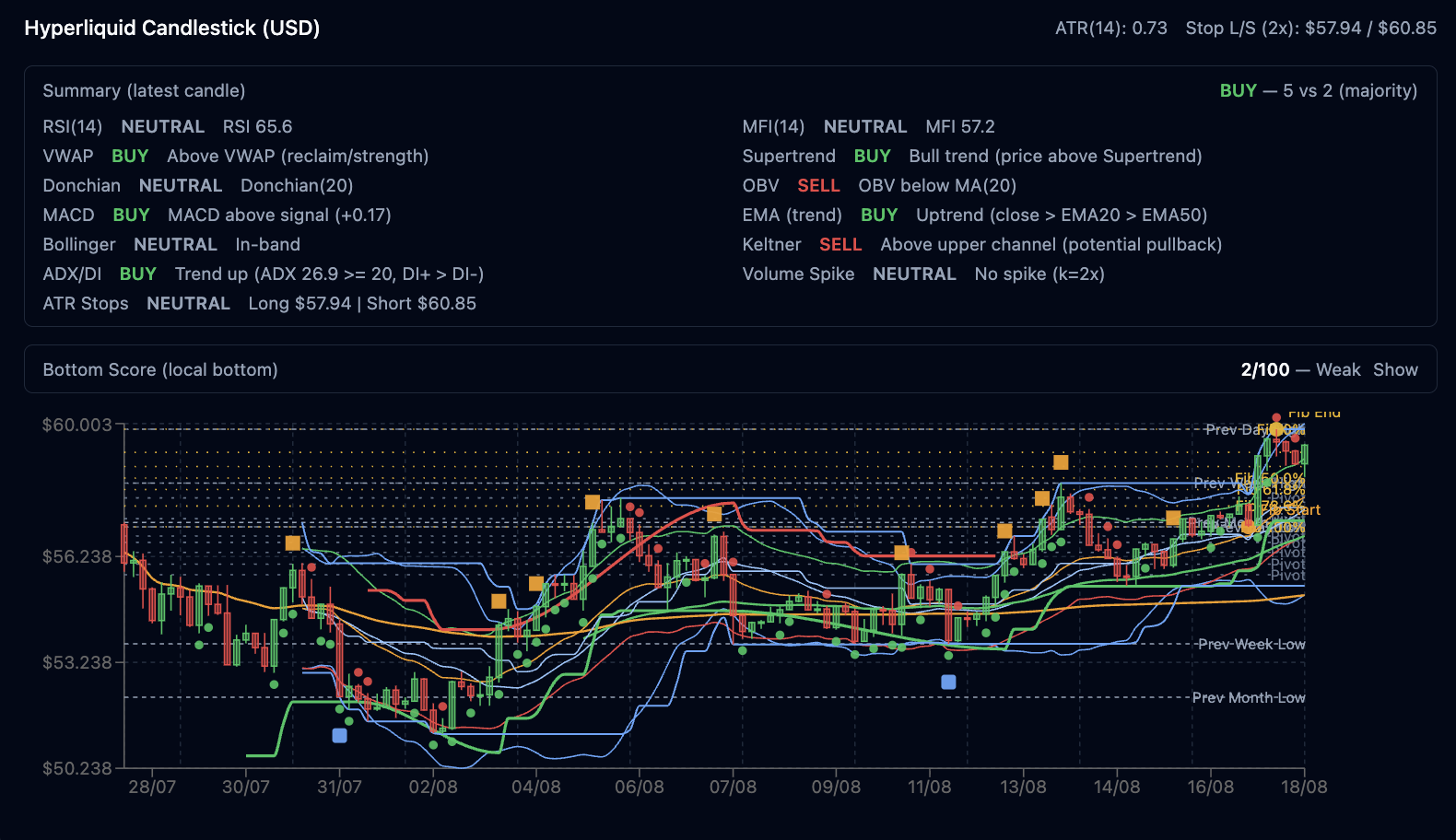Image resolution: width=1456 pixels, height=840 pixels.
Task: Select the Keltner indicator name label
Action: pyautogui.click(x=771, y=244)
